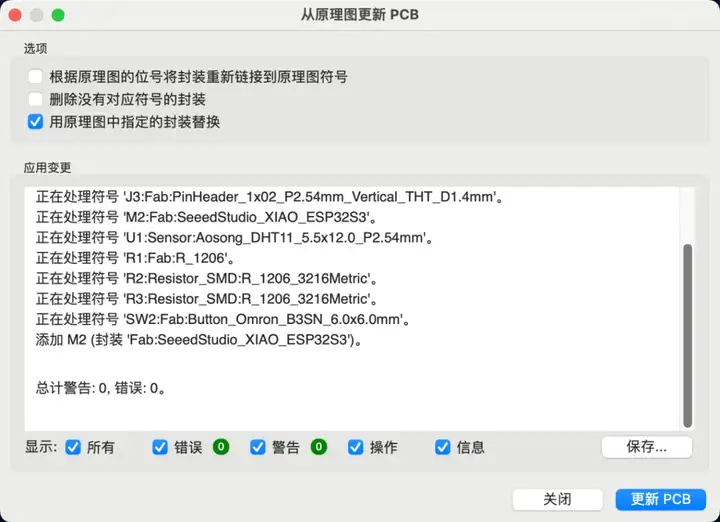Select log line for U1 Aosong_DHT11

(235, 238)
